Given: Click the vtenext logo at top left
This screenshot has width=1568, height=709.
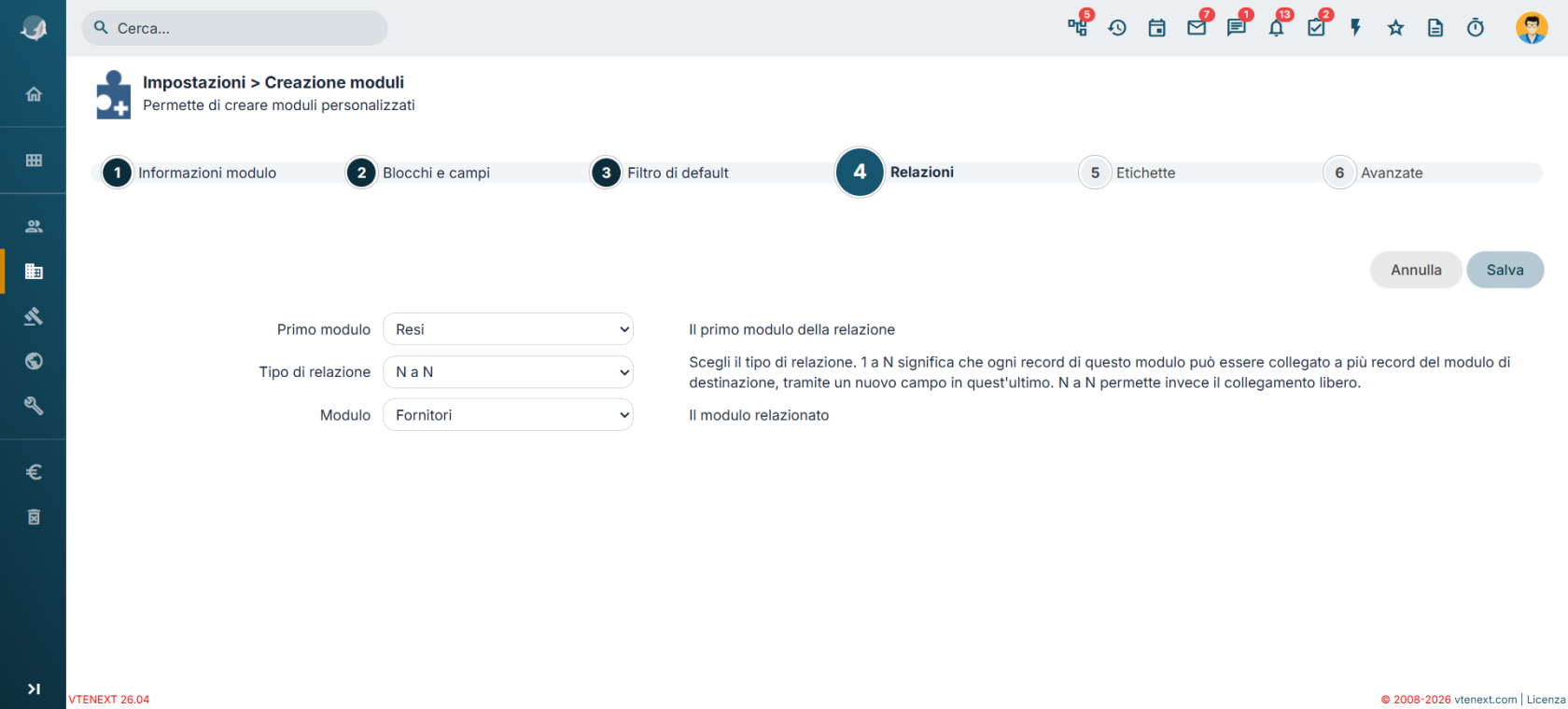Looking at the screenshot, I should (34, 28).
